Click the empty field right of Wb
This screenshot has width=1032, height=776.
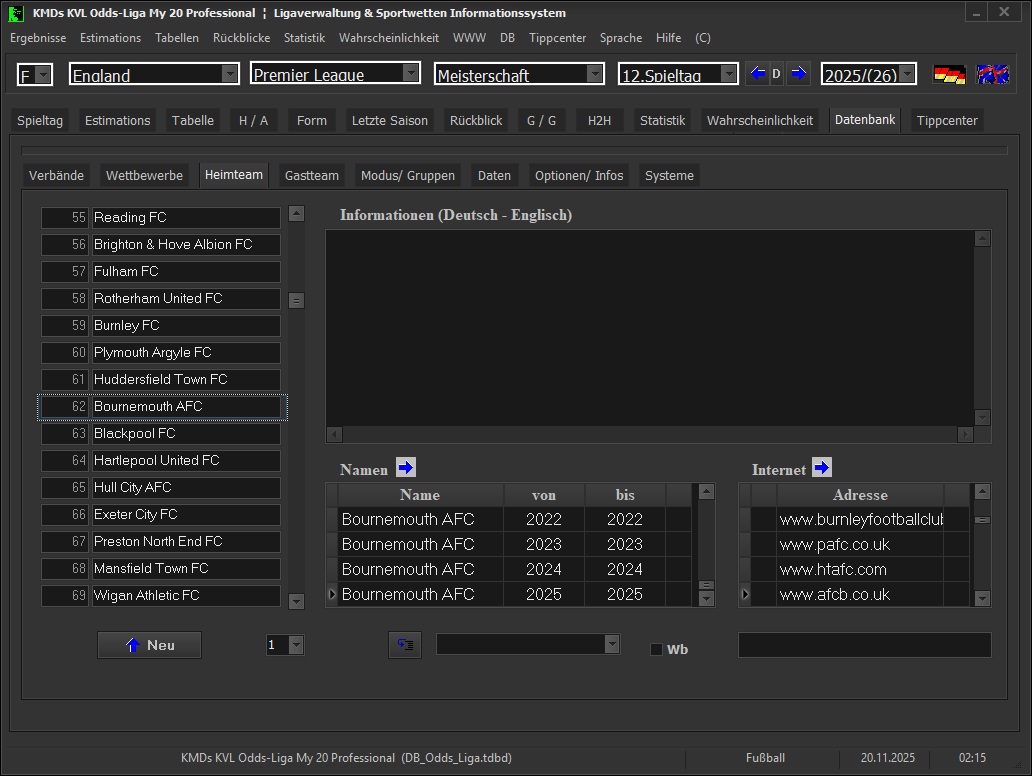(864, 645)
